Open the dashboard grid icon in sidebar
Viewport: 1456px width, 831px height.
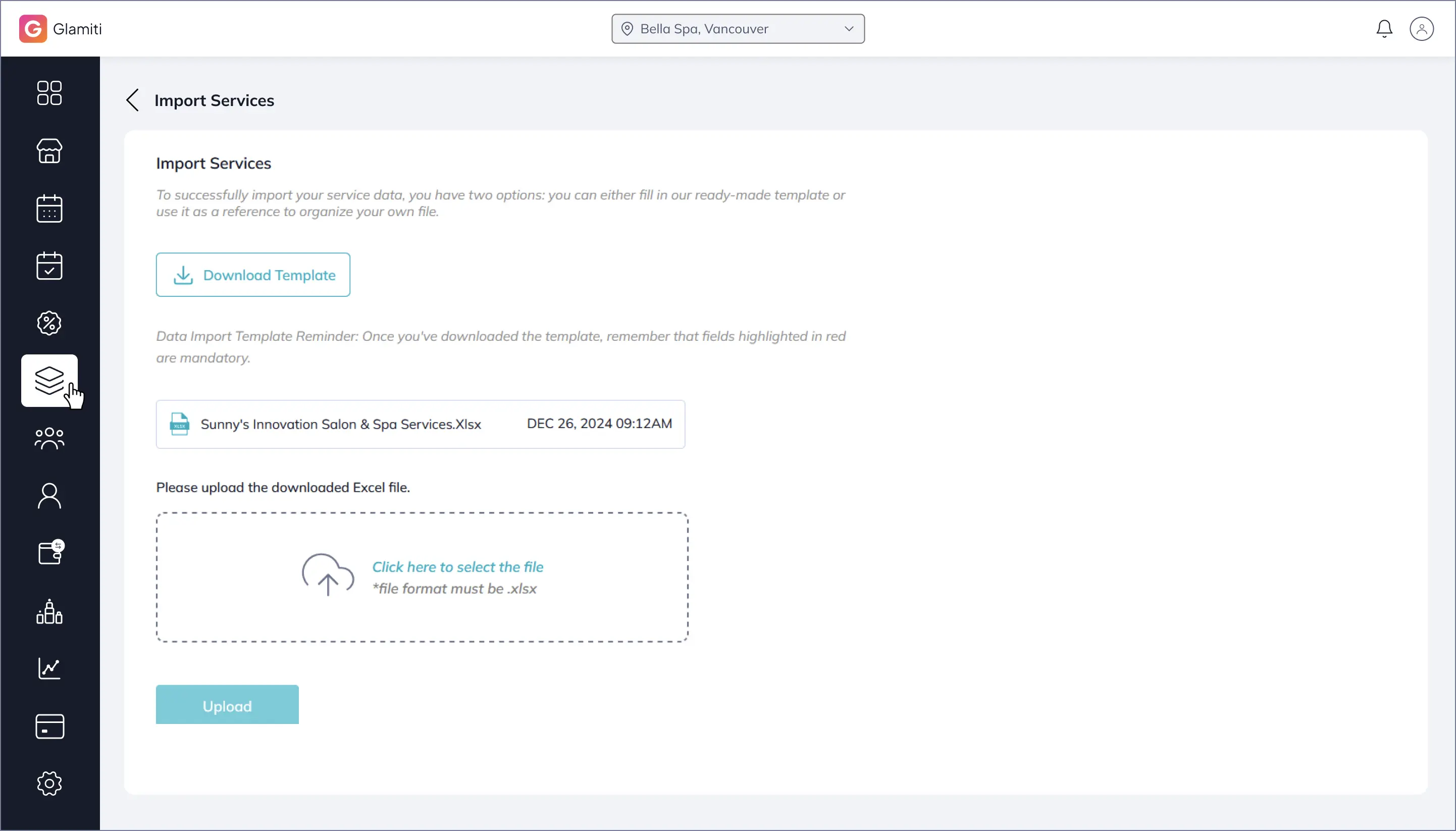[49, 93]
